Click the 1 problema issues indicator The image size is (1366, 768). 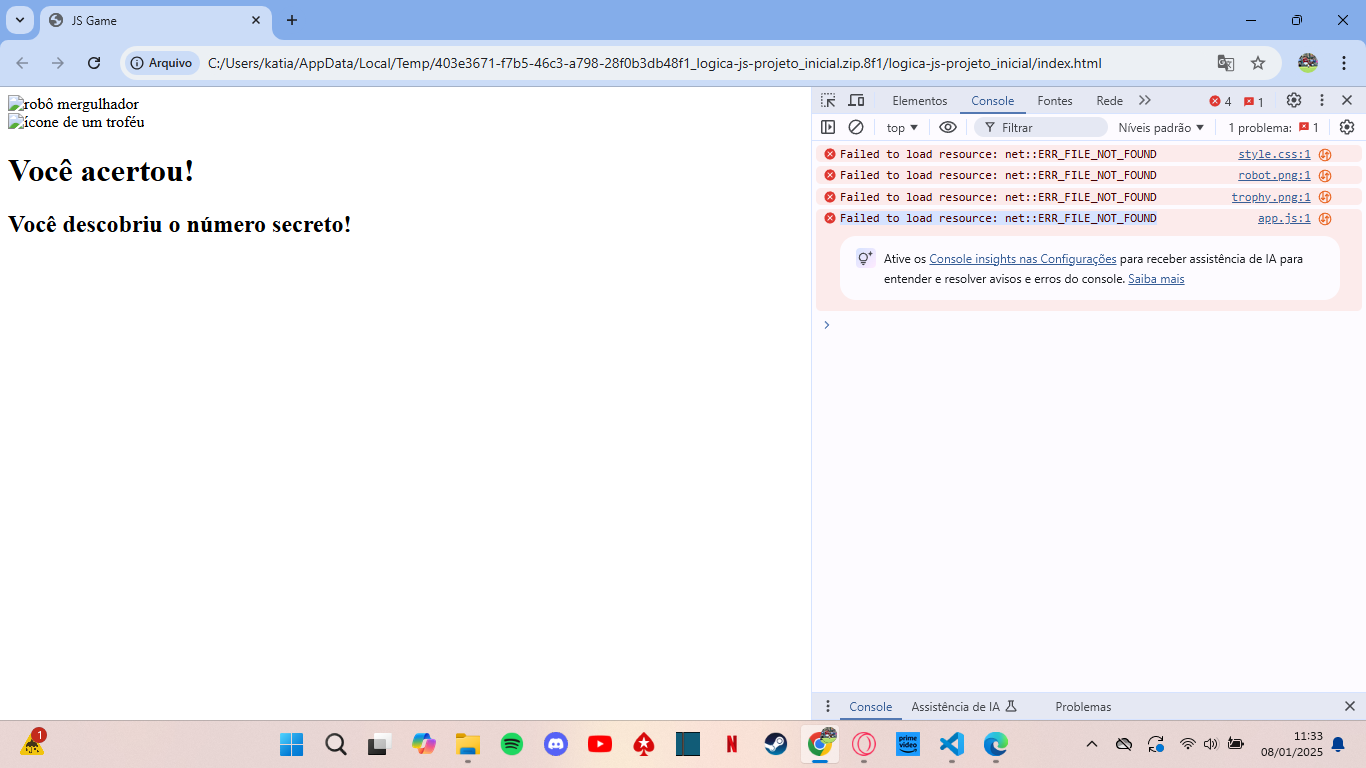point(1273,127)
